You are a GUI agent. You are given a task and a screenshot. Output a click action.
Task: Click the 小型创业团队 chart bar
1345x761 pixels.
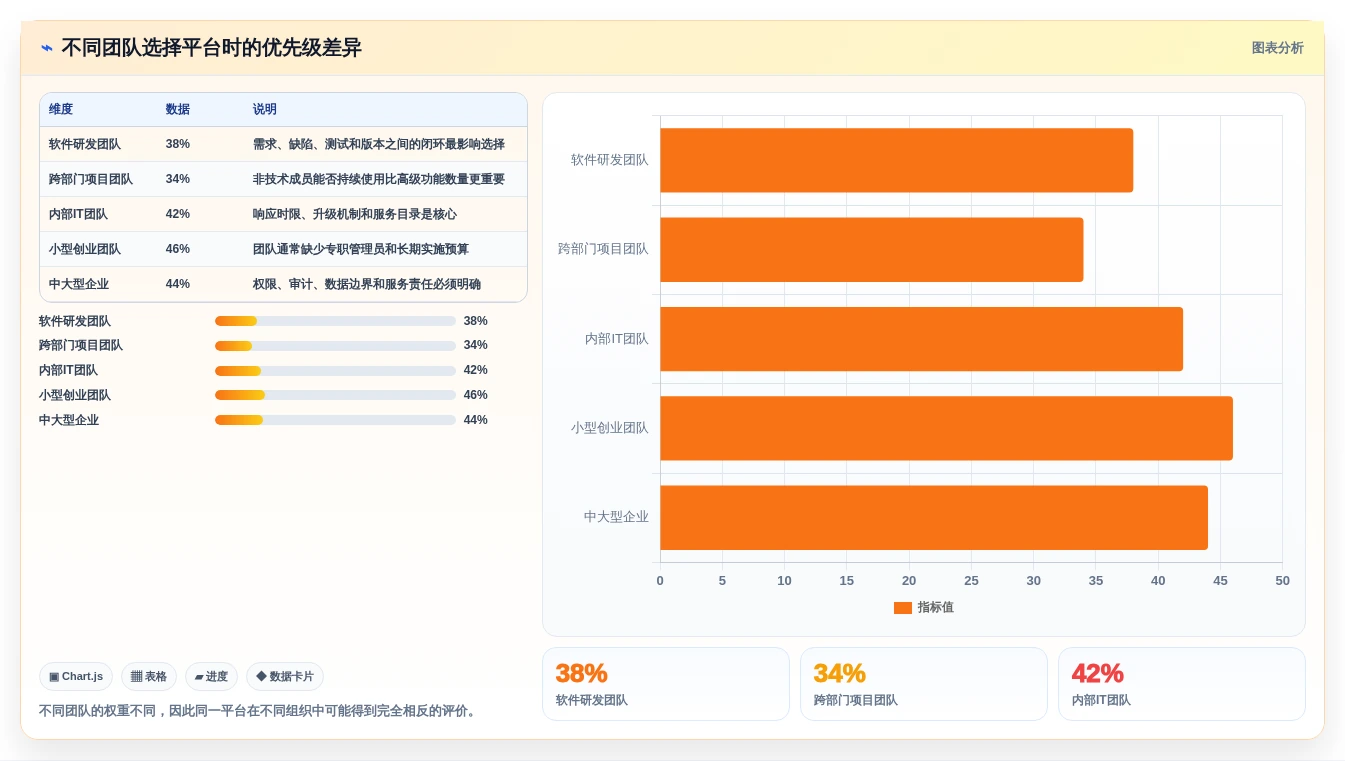[946, 428]
